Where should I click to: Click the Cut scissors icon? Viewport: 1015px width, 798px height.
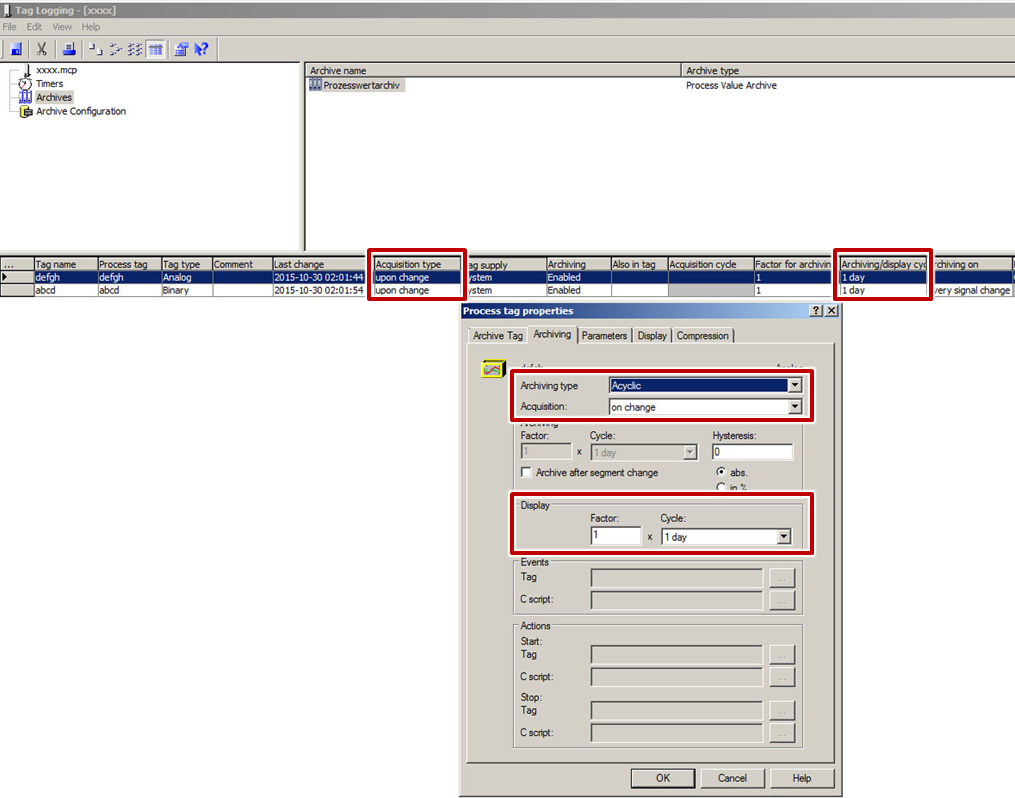42,49
